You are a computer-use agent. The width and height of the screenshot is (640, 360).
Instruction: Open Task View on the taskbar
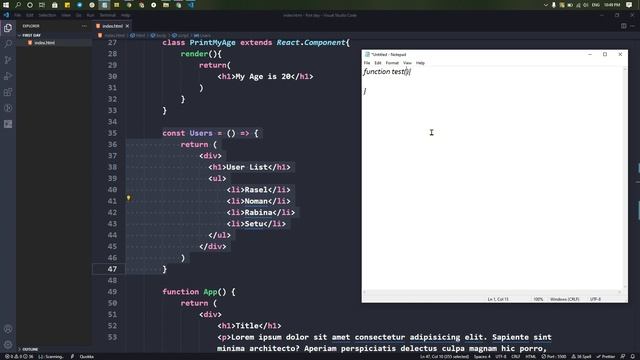click(42, 5)
